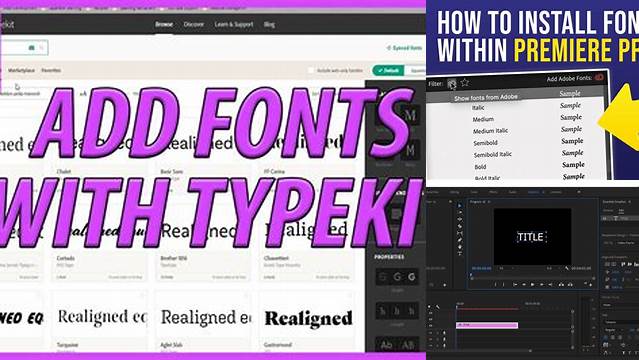Click the Adobe Fonts filter icon
639x360 pixels.
452,84
